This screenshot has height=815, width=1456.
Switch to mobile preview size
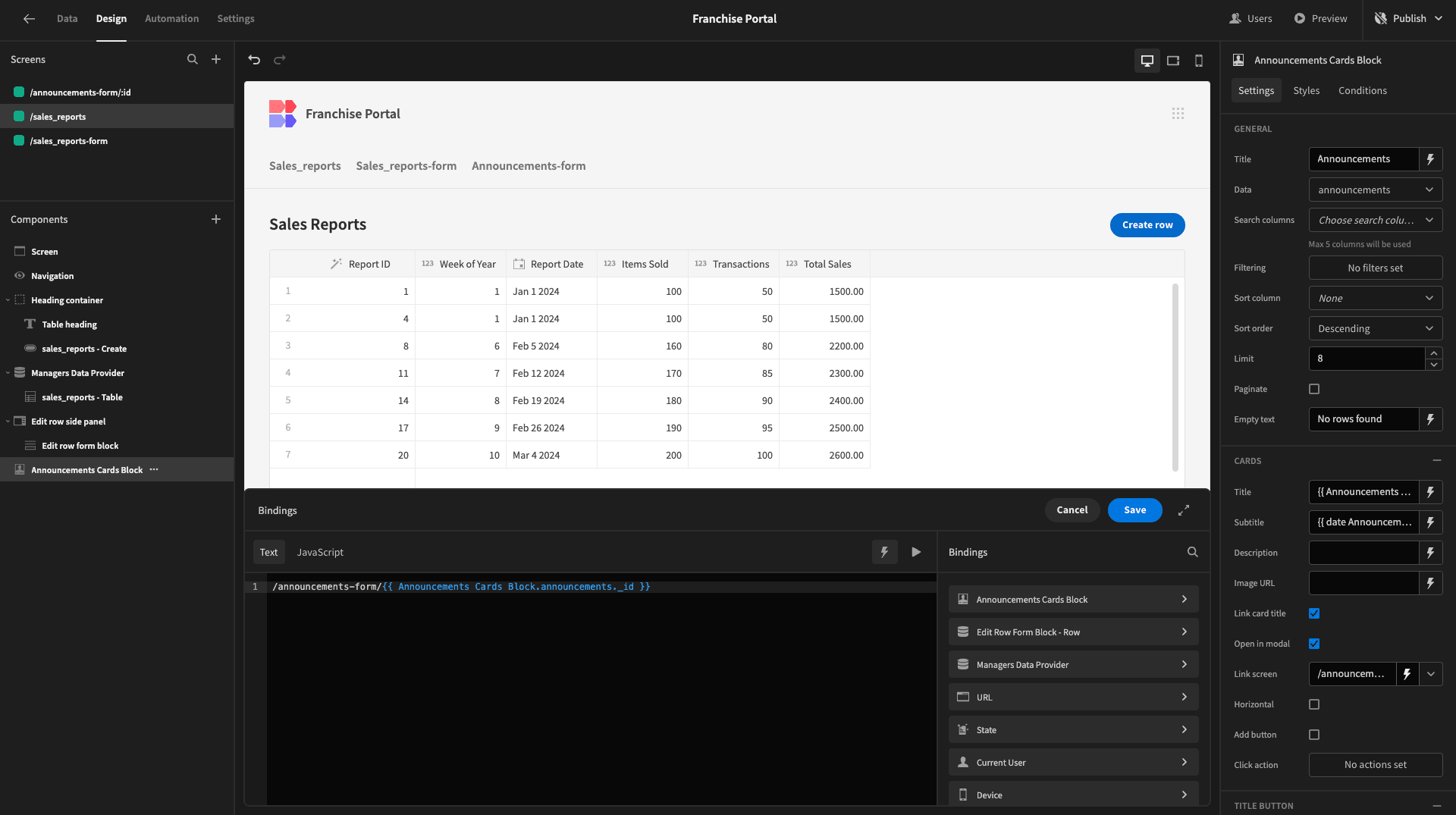(x=1199, y=61)
